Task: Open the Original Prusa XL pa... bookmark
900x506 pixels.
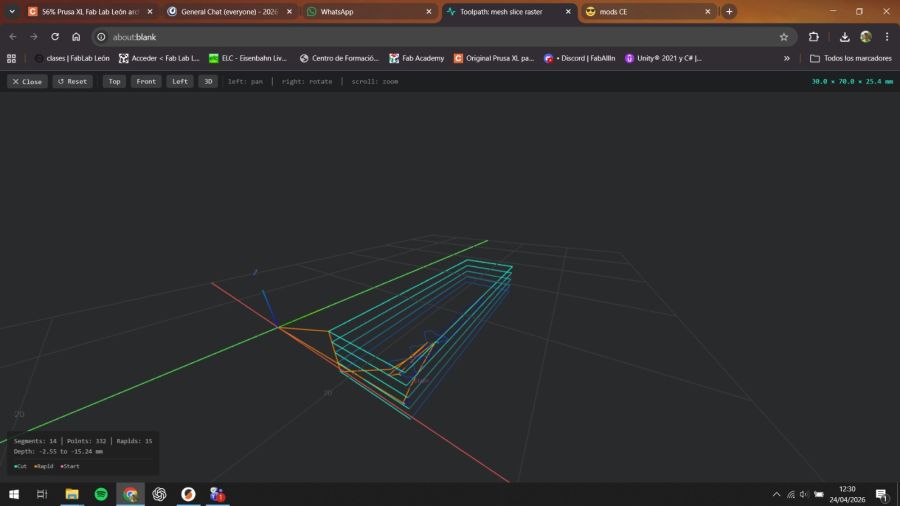Action: [x=494, y=58]
